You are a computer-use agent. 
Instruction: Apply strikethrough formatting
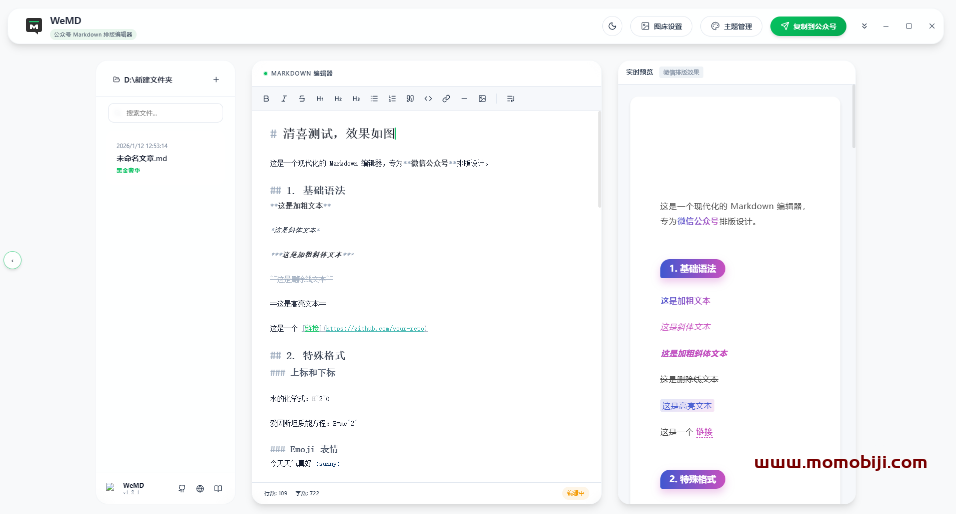coord(302,98)
